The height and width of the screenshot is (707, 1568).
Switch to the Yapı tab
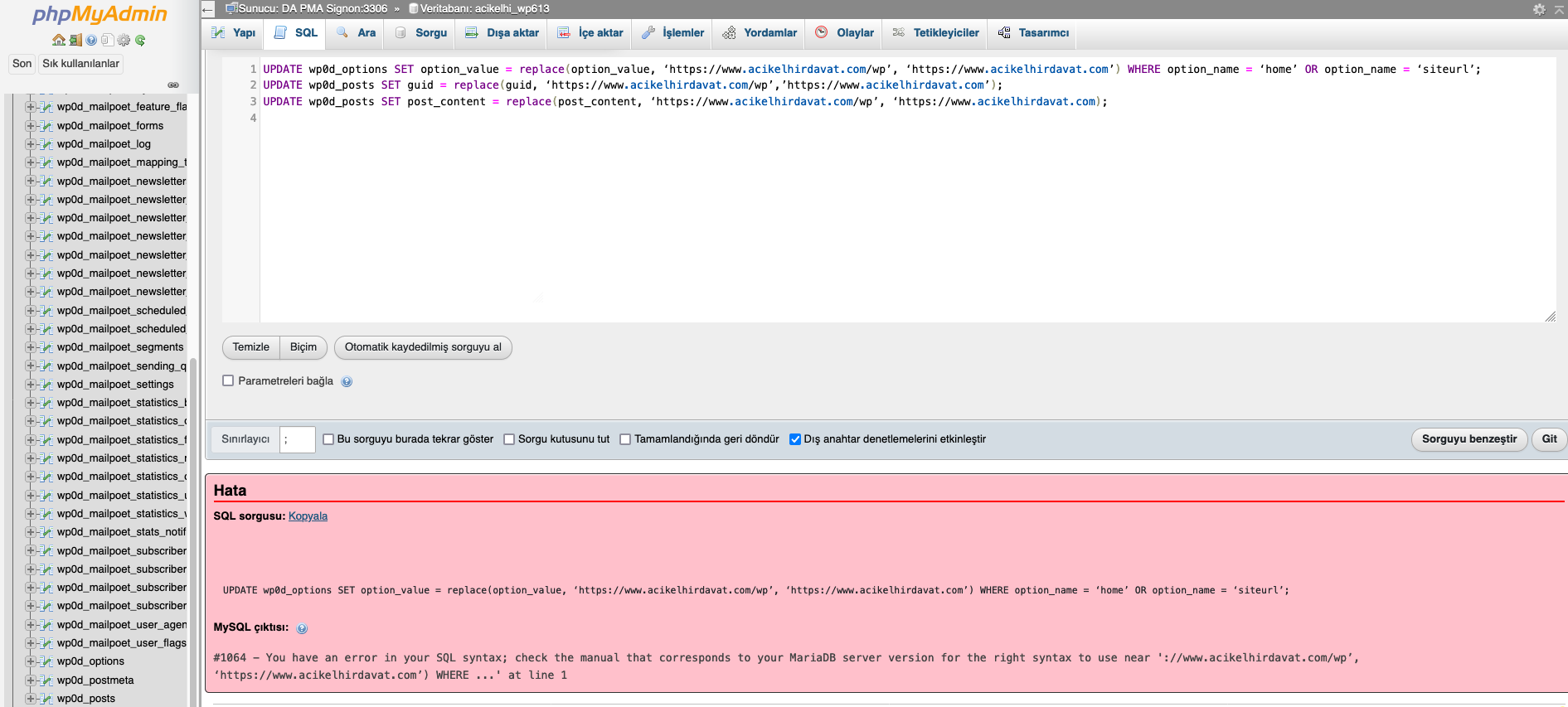pos(233,33)
